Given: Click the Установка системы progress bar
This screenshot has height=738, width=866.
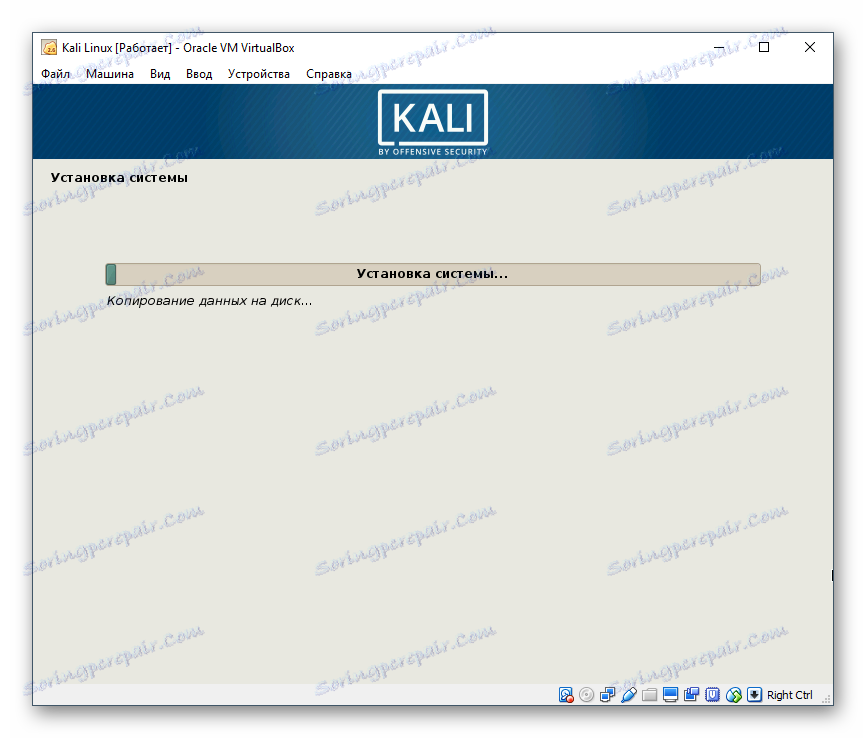Looking at the screenshot, I should [x=433, y=274].
